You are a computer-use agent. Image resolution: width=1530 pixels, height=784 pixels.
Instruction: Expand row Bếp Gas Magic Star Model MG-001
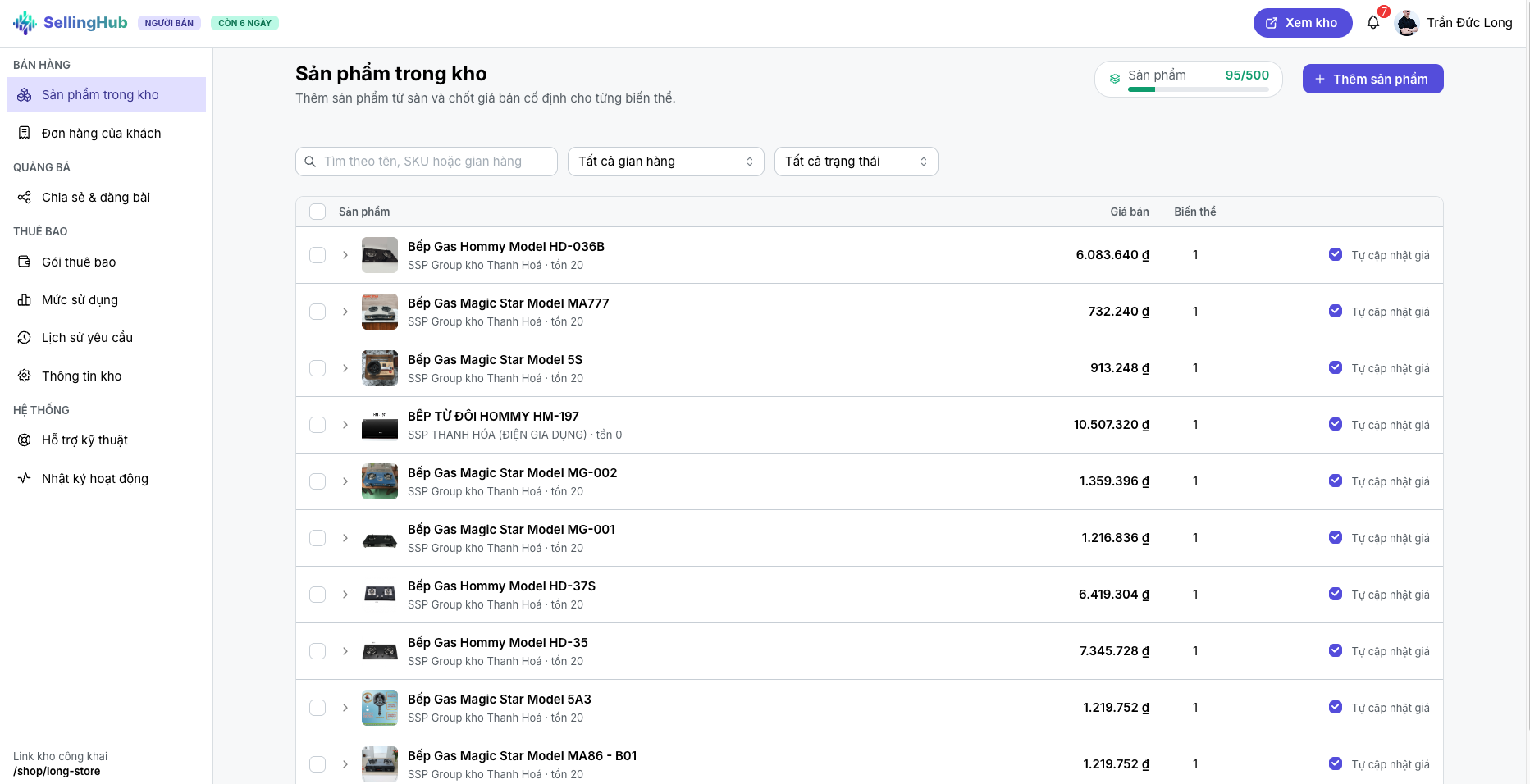(345, 538)
